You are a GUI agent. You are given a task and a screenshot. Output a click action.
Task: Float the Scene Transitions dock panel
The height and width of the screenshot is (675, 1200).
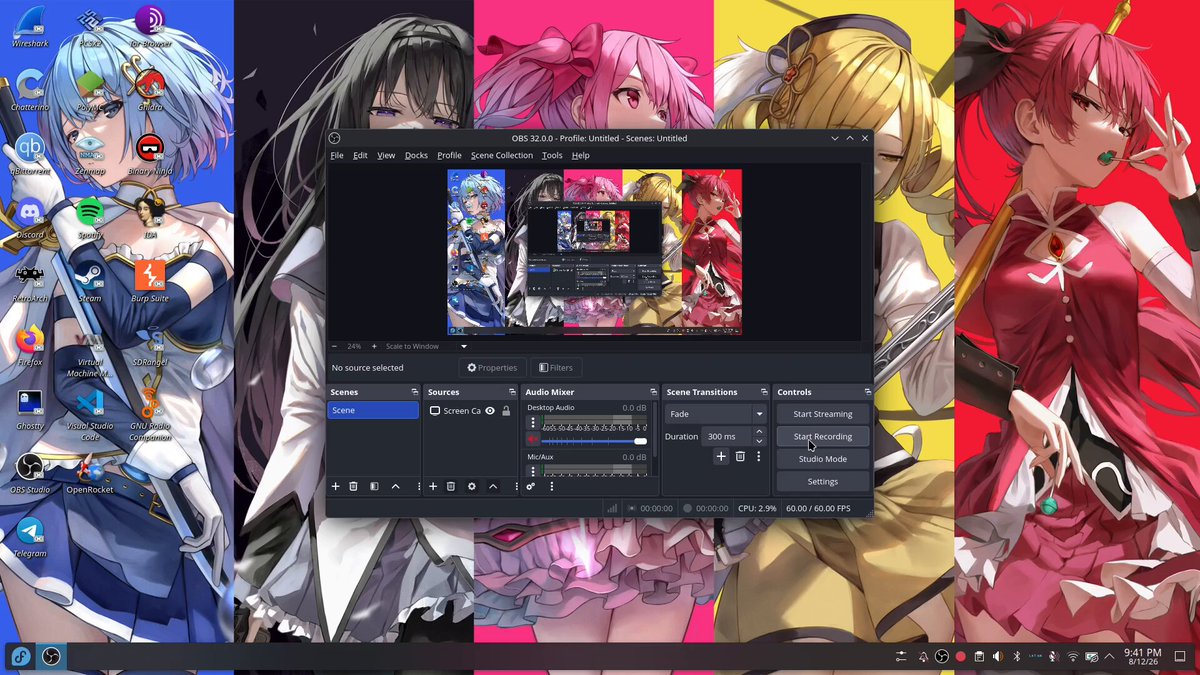coord(763,392)
